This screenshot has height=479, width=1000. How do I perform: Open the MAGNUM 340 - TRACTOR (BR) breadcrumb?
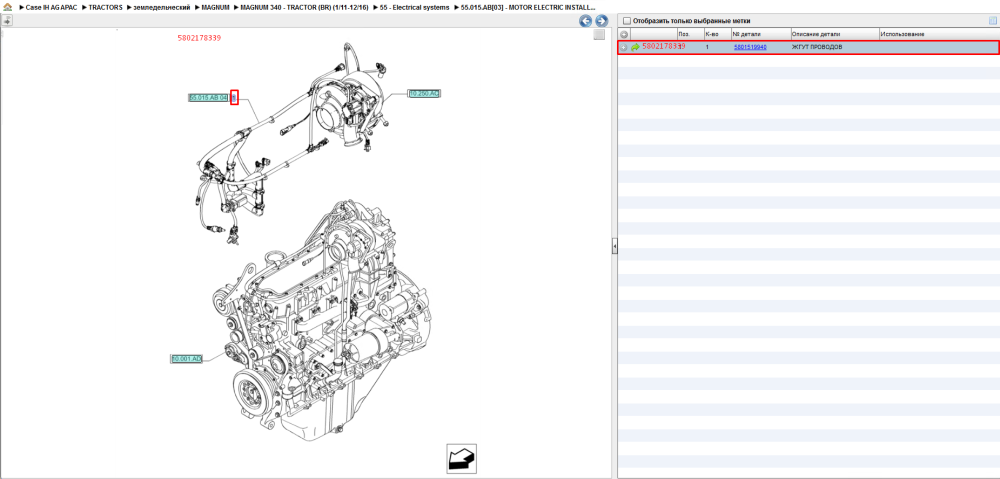[304, 7]
